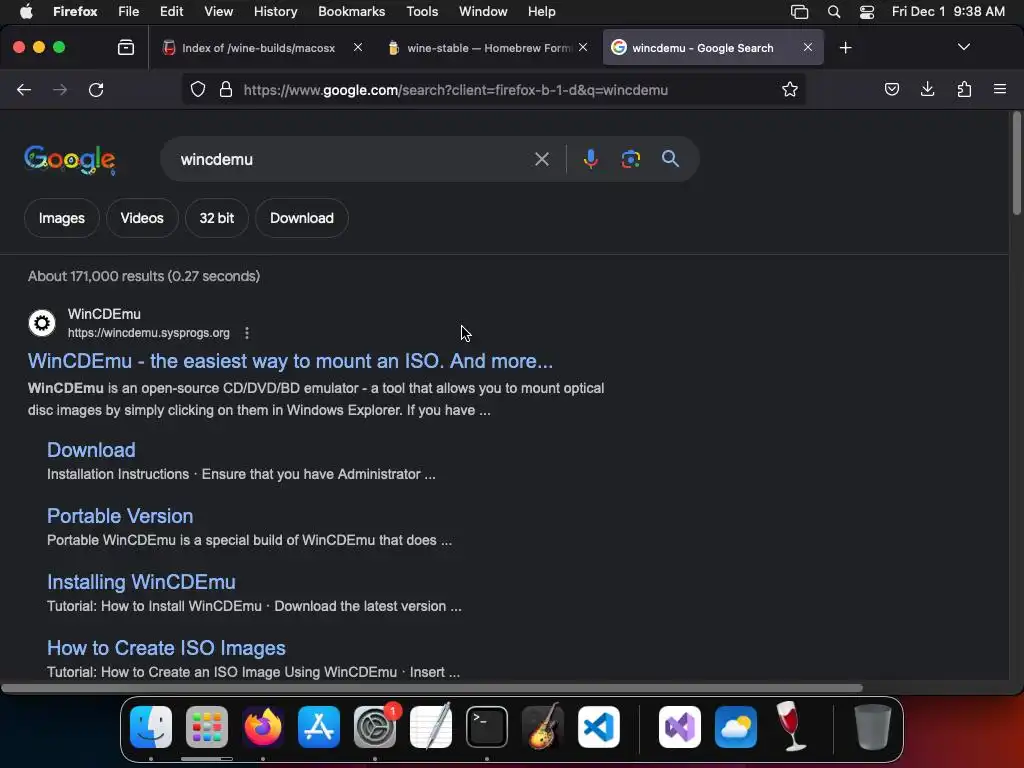Open the Portable Version sitelink
This screenshot has width=1024, height=768.
click(x=120, y=516)
